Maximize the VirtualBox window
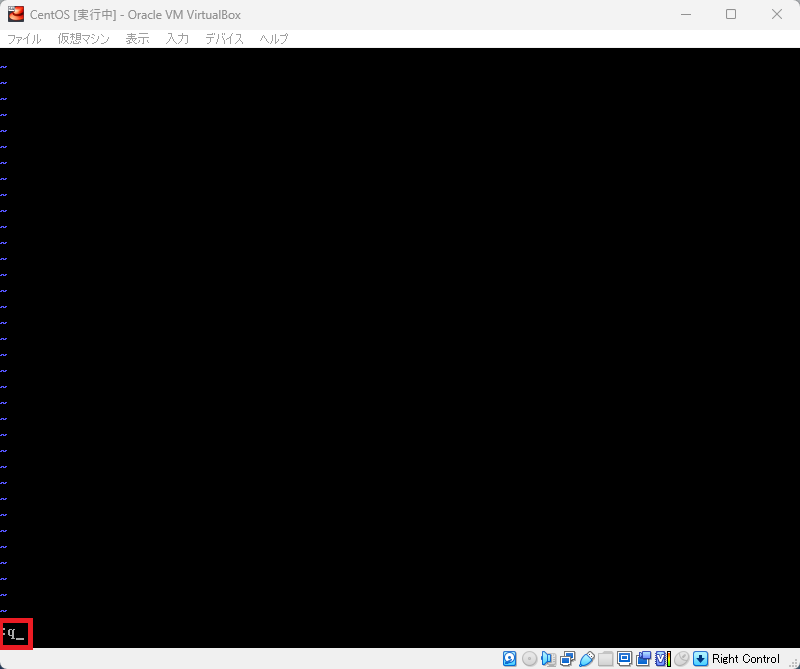This screenshot has width=800, height=669. (731, 14)
